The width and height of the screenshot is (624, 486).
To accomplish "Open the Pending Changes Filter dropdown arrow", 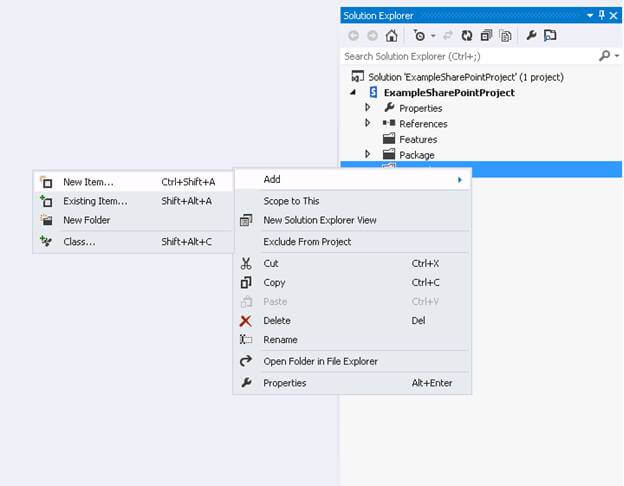I will [x=433, y=36].
